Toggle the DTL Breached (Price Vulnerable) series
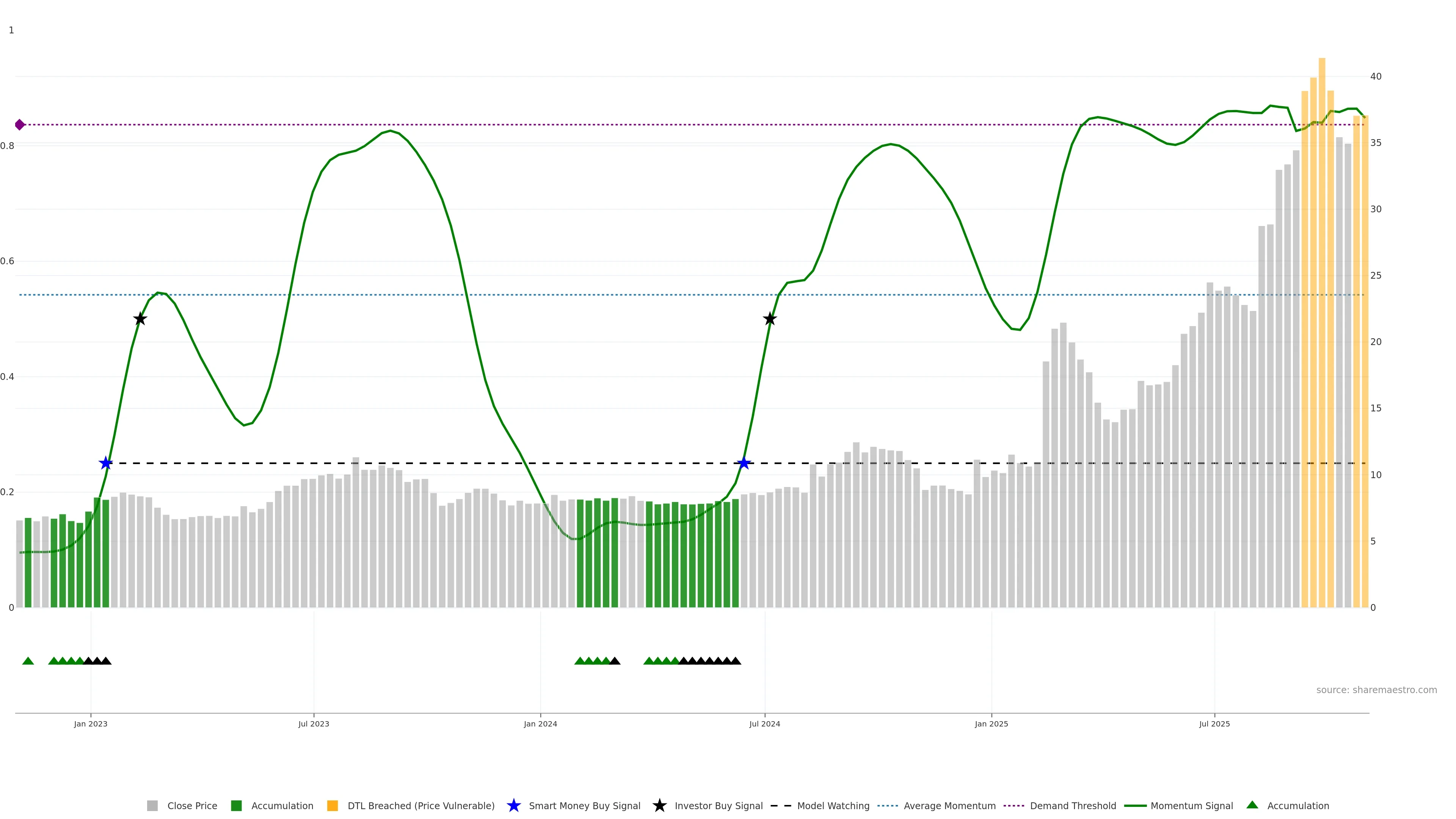1456x819 pixels. click(420, 805)
